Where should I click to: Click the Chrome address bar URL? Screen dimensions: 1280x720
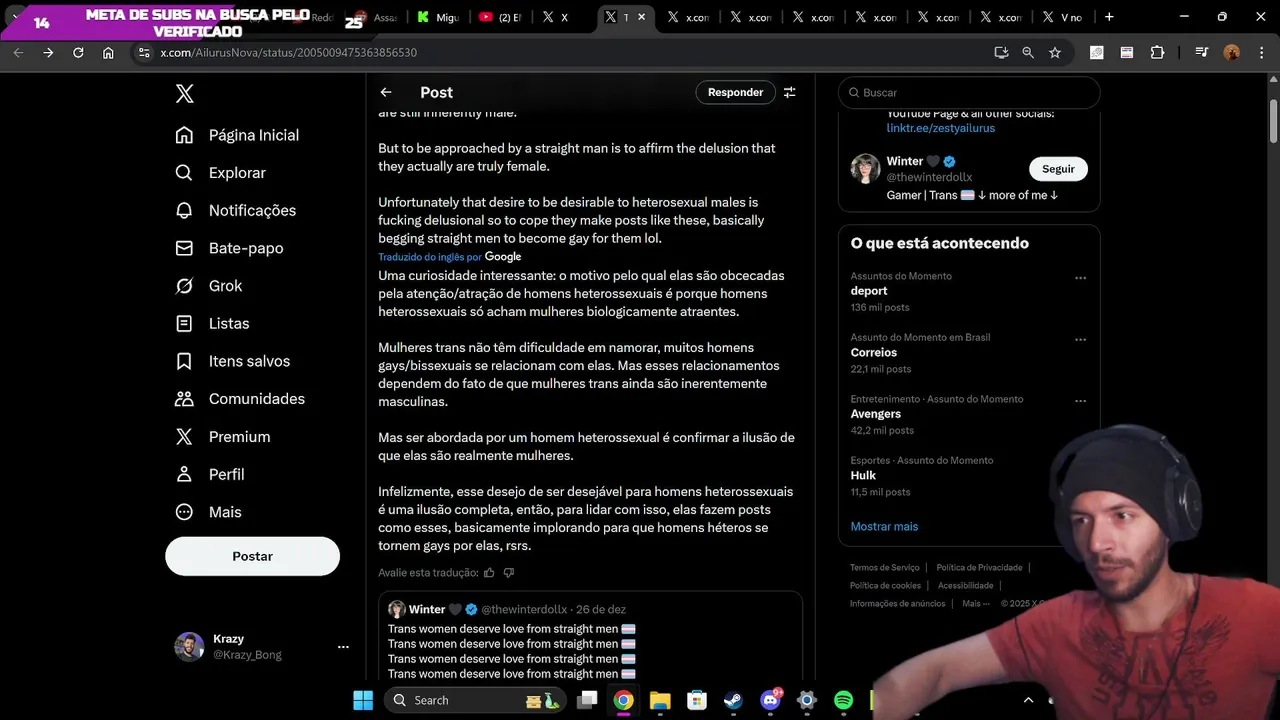pyautogui.click(x=288, y=52)
